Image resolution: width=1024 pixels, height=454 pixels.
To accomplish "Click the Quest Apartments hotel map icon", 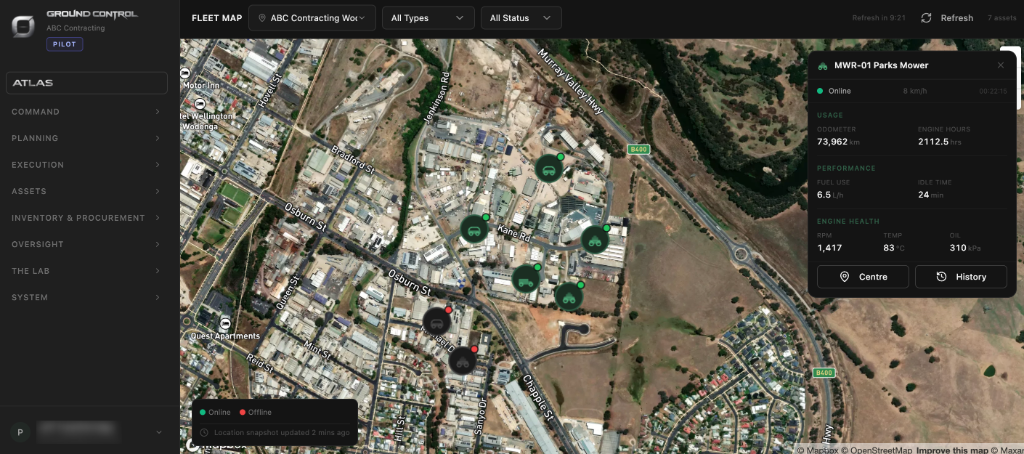I will (225, 323).
